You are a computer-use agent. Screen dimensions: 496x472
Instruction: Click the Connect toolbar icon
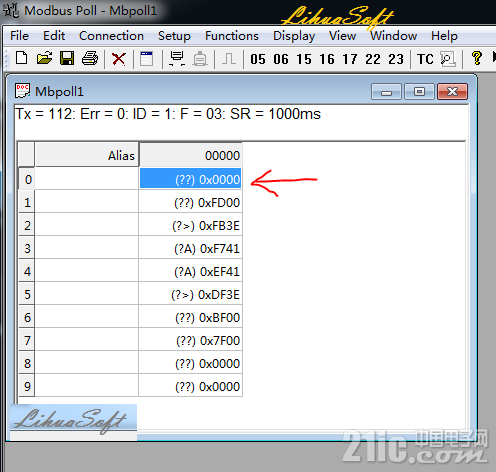(177, 59)
